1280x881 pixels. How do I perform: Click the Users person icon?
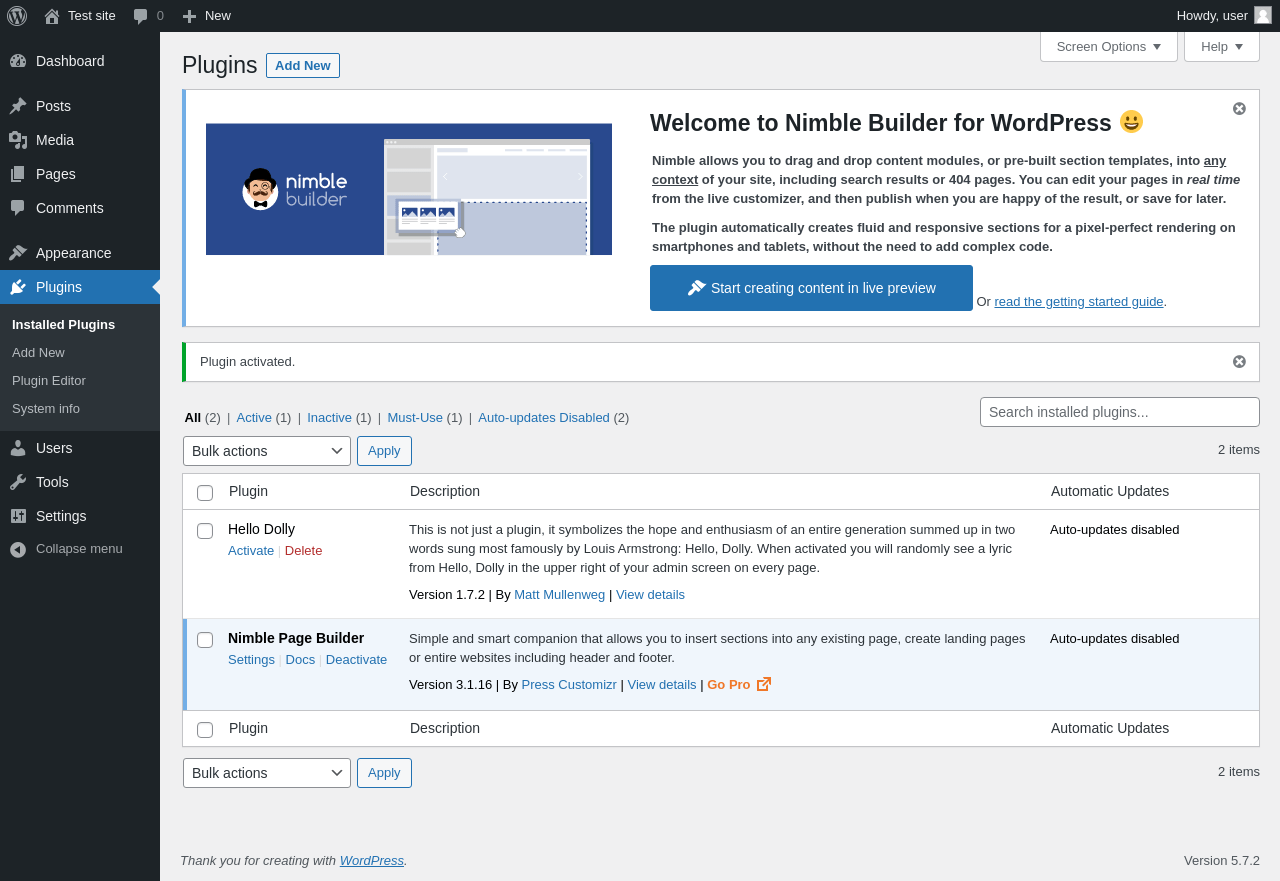18,448
